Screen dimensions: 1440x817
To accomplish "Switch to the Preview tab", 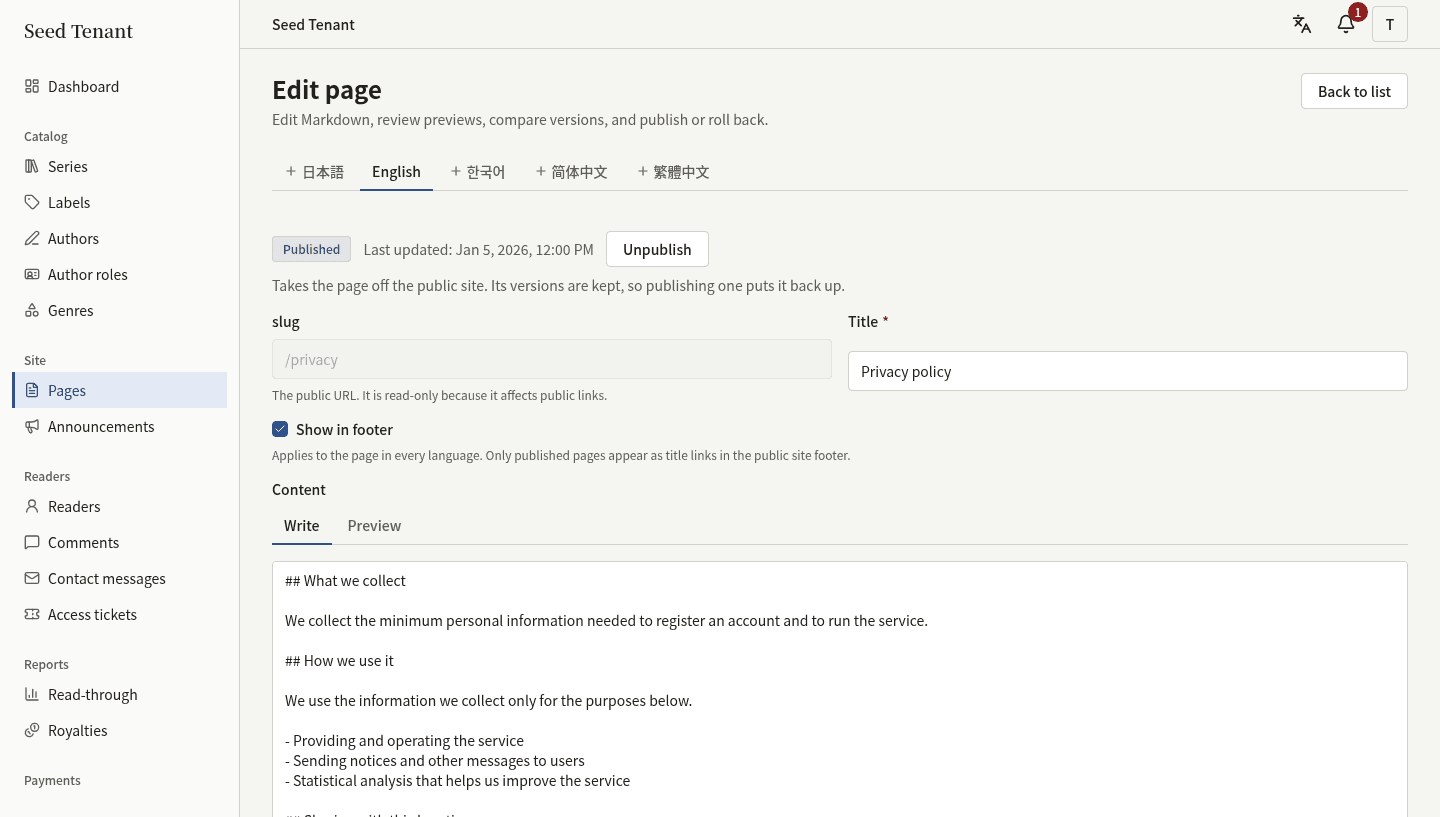I will click(374, 526).
